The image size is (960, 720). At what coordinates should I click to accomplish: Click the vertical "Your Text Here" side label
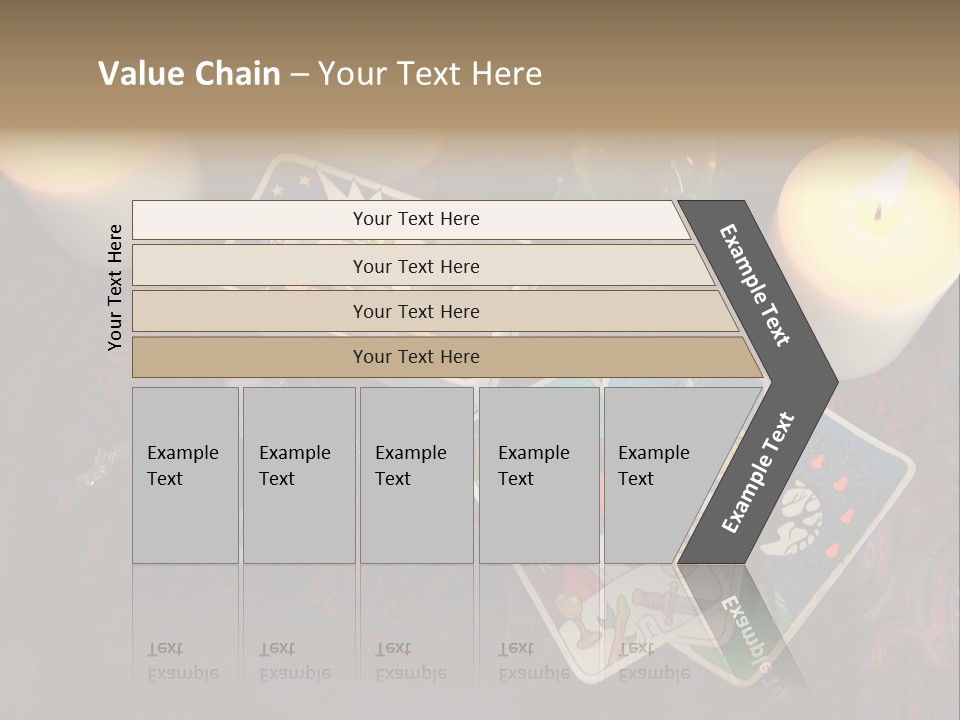click(115, 287)
